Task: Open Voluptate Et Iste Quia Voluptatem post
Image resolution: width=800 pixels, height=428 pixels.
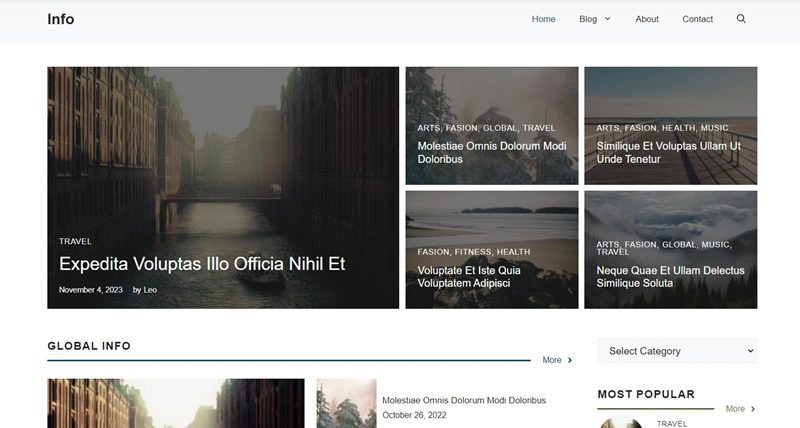Action: click(x=469, y=276)
